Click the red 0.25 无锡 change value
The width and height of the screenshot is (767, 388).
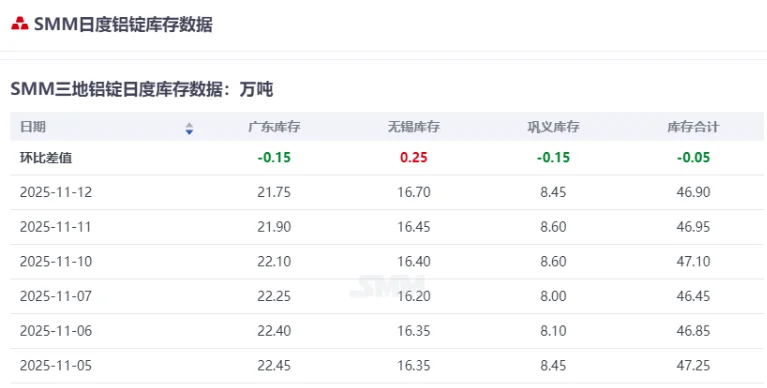pyautogui.click(x=414, y=158)
